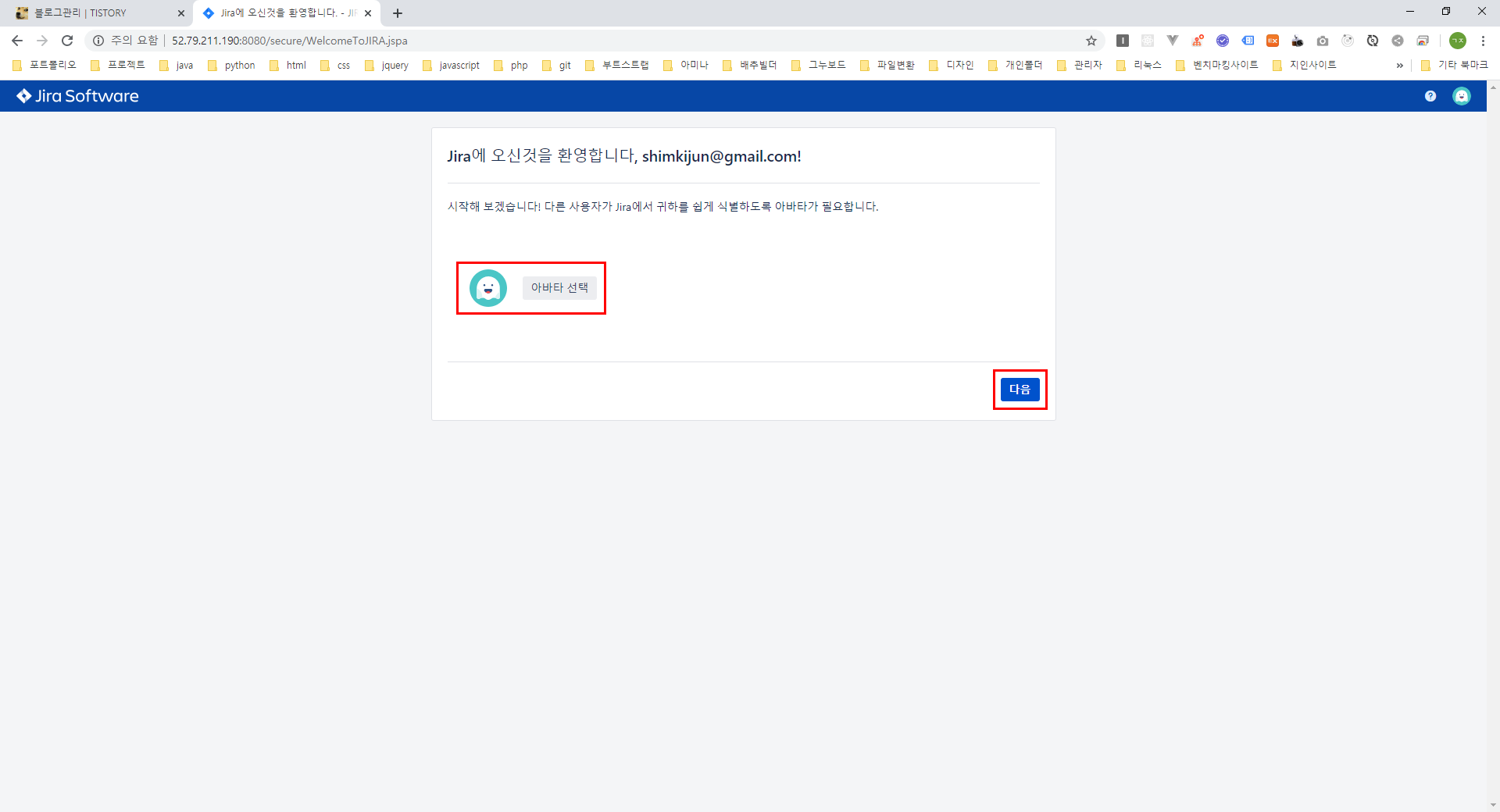Image resolution: width=1500 pixels, height=812 pixels.
Task: Open the 관리자 bookmark folder
Action: pos(1080,66)
